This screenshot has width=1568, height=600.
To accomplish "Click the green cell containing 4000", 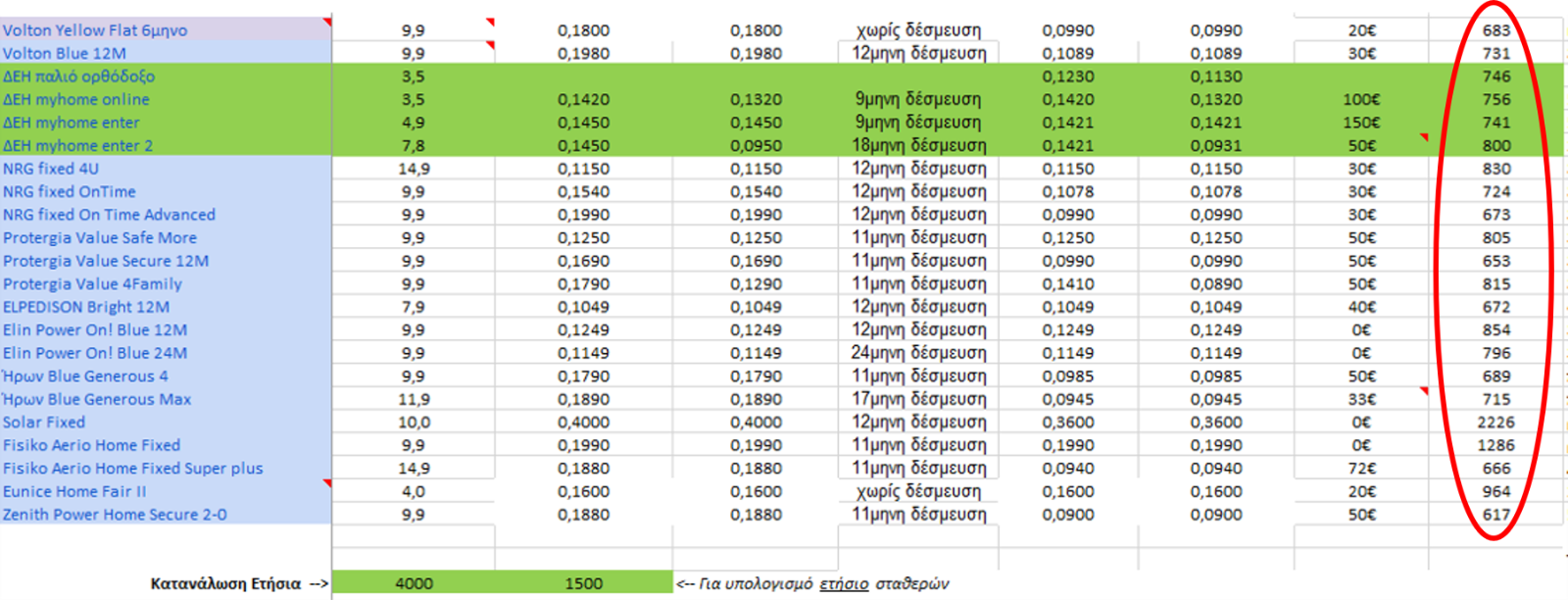I will [x=414, y=582].
